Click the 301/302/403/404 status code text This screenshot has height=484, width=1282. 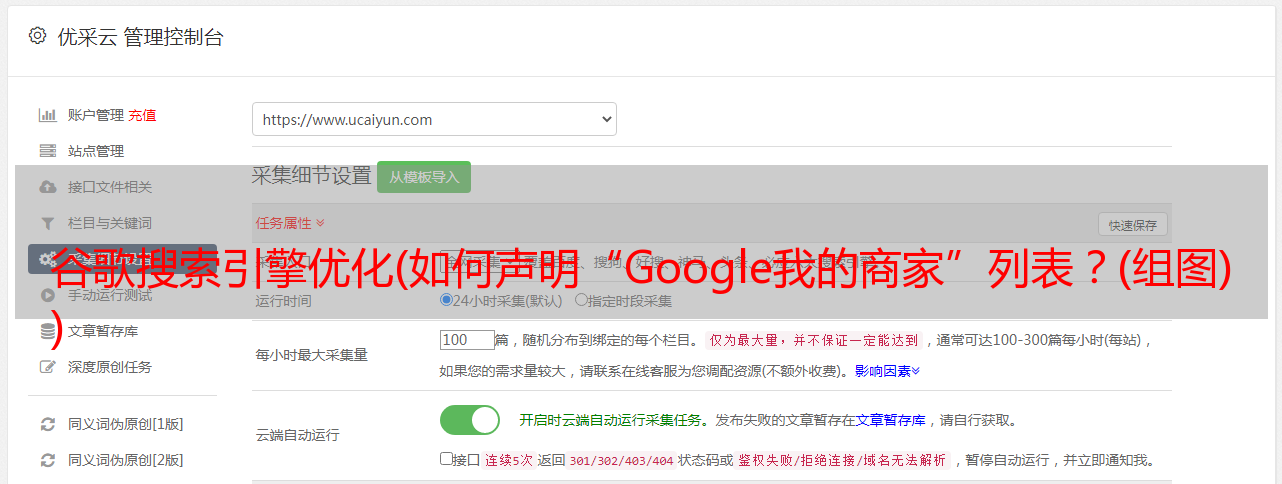(620, 460)
